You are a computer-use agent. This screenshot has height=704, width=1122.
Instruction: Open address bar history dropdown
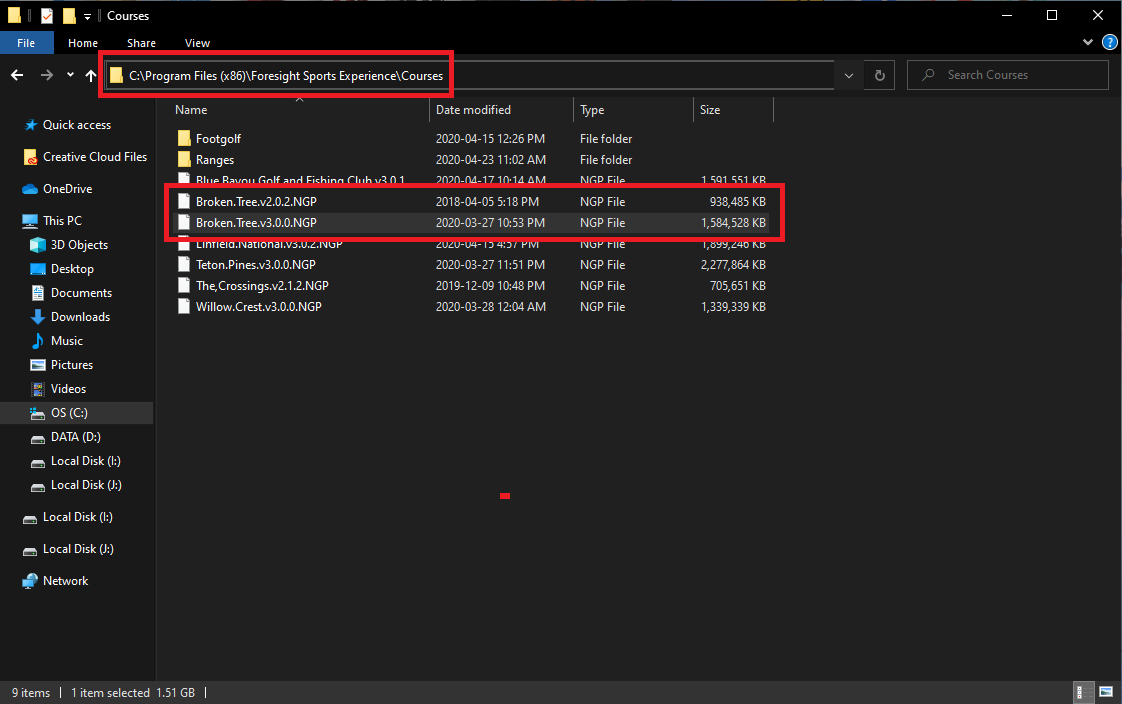tap(849, 75)
